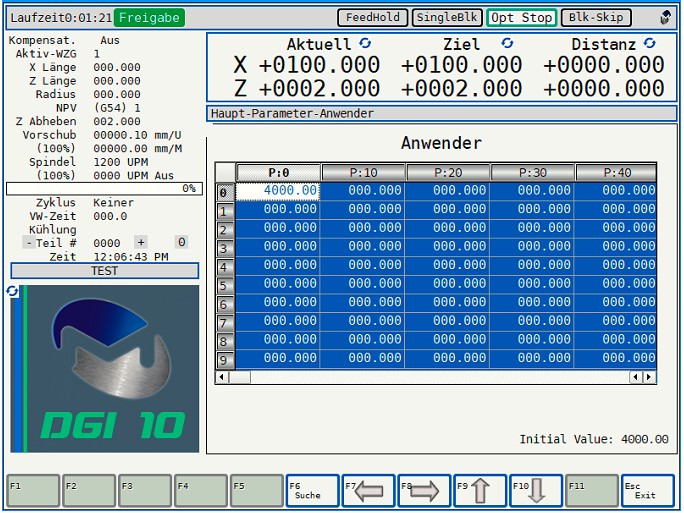This screenshot has height=513, width=684.
Task: Click the refresh icon next to Ziel
Action: coord(507,43)
